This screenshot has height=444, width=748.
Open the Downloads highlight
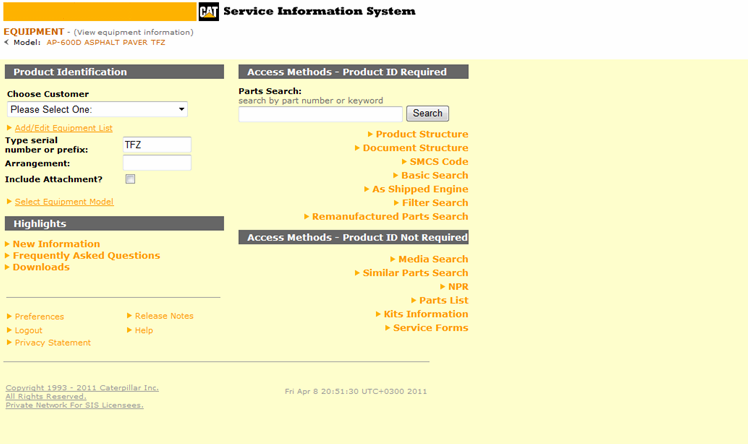tap(41, 267)
